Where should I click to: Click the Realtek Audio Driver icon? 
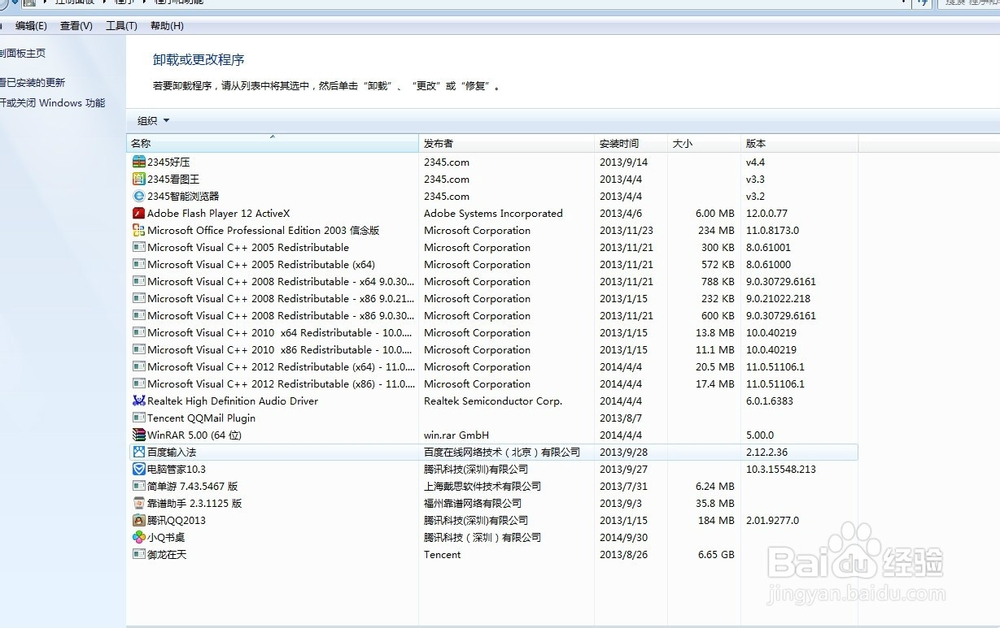coord(138,400)
